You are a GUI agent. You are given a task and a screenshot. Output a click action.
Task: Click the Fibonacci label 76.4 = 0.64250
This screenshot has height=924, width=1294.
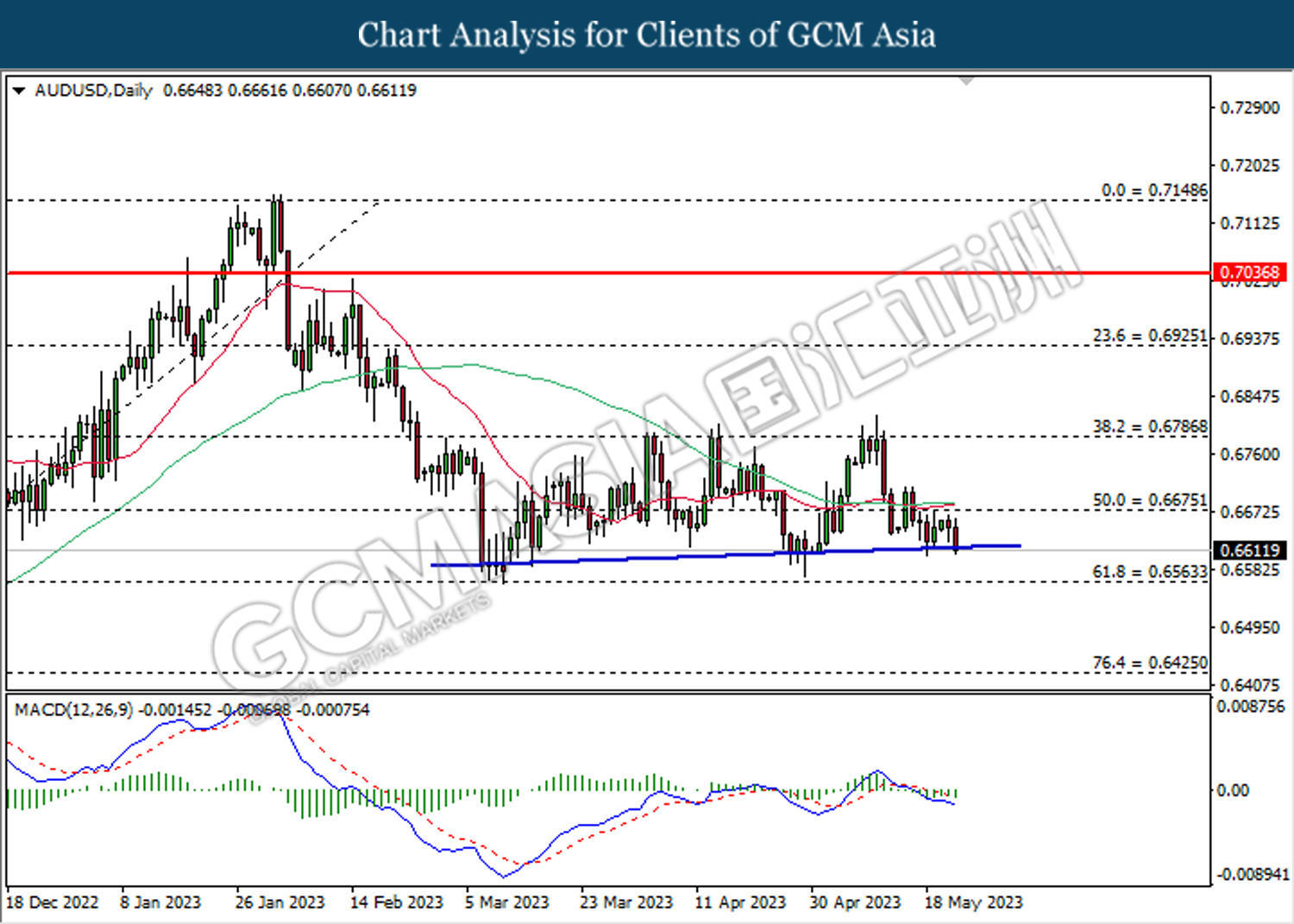point(1151,663)
